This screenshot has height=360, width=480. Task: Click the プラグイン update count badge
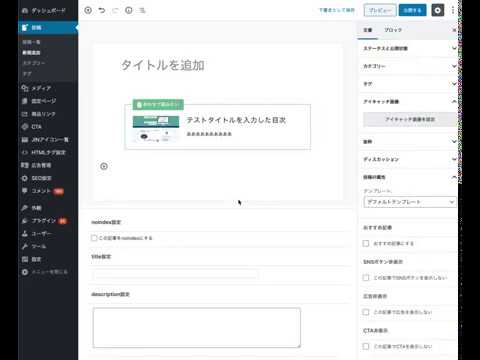[x=63, y=221]
